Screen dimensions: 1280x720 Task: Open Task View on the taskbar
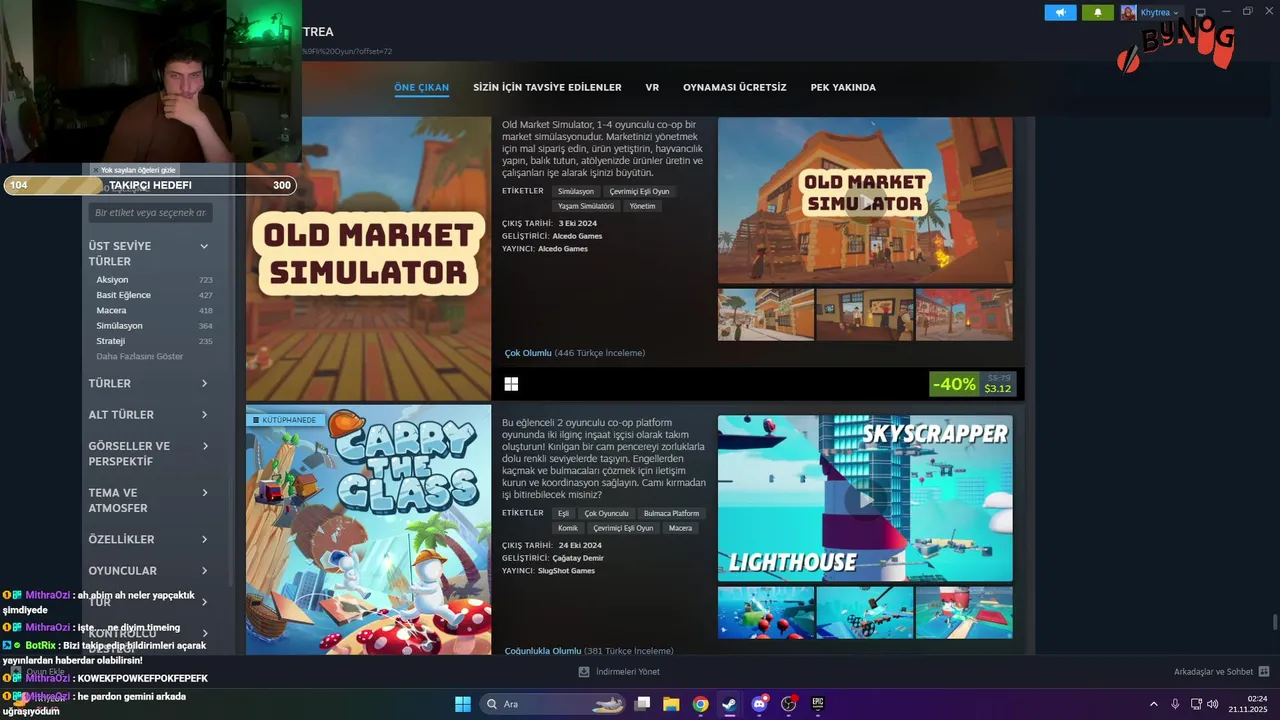643,704
